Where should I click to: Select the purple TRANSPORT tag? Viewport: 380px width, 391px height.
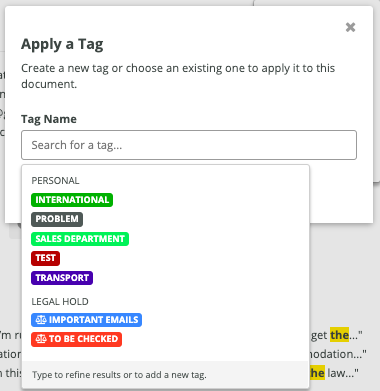click(x=62, y=278)
